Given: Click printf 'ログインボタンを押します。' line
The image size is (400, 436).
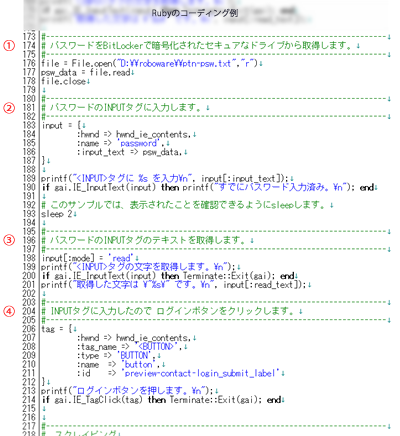Looking at the screenshot, I should pyautogui.click(x=129, y=391).
